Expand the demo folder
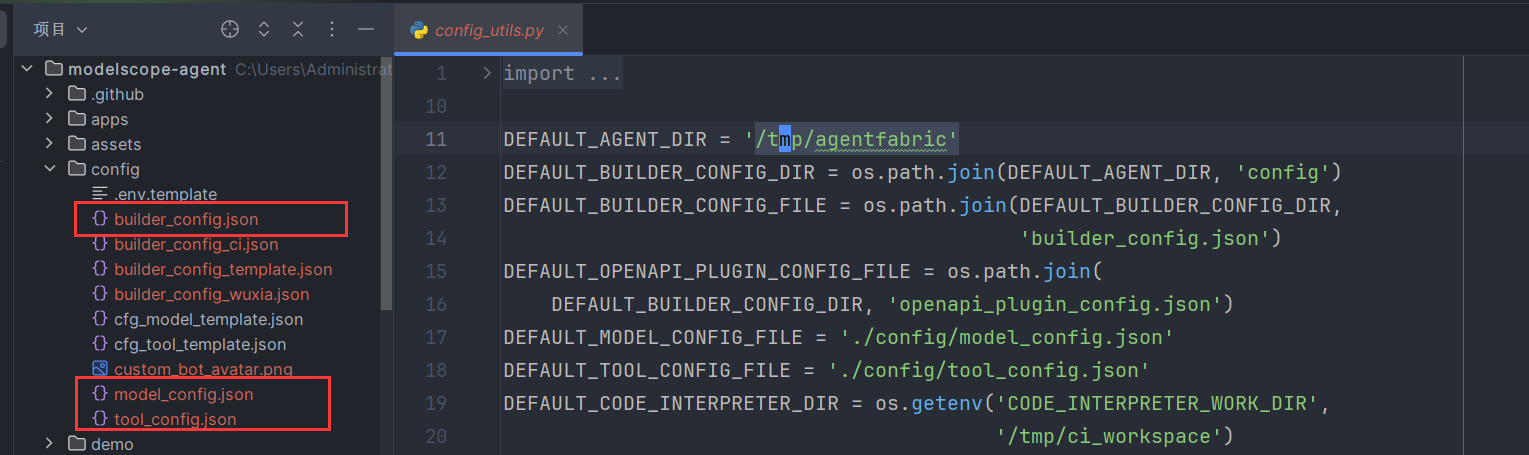Screen dimensions: 1529x455 click(x=50, y=444)
